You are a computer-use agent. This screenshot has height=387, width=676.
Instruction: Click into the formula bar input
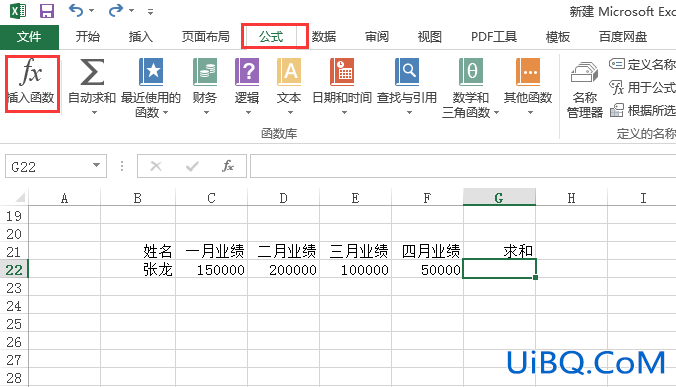463,166
